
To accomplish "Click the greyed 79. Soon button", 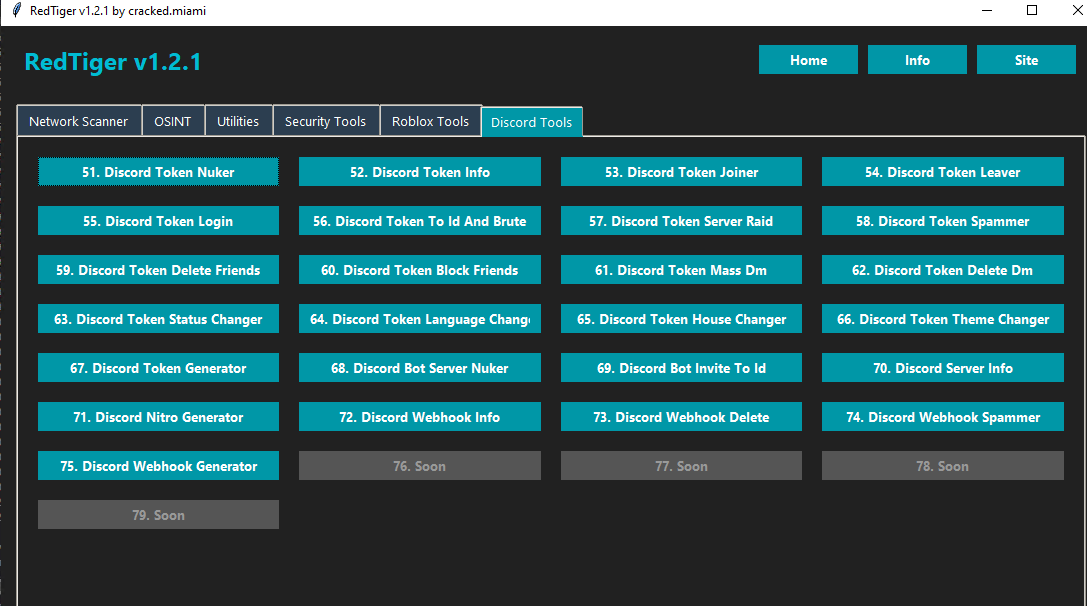I will (158, 514).
